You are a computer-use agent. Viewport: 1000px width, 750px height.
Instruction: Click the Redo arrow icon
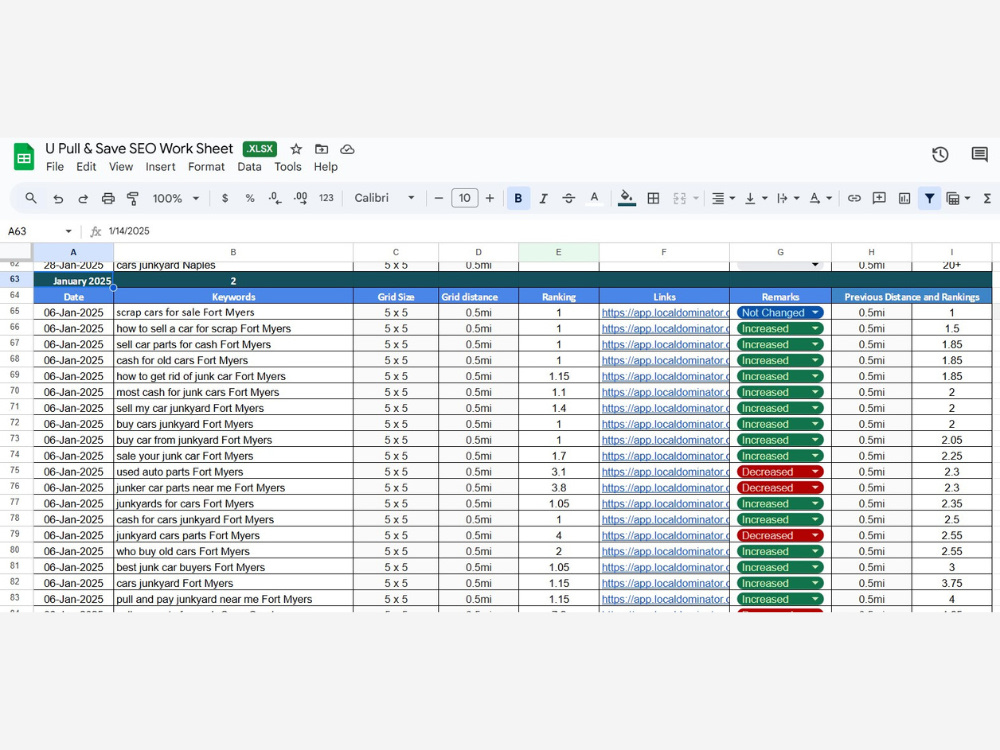point(83,198)
